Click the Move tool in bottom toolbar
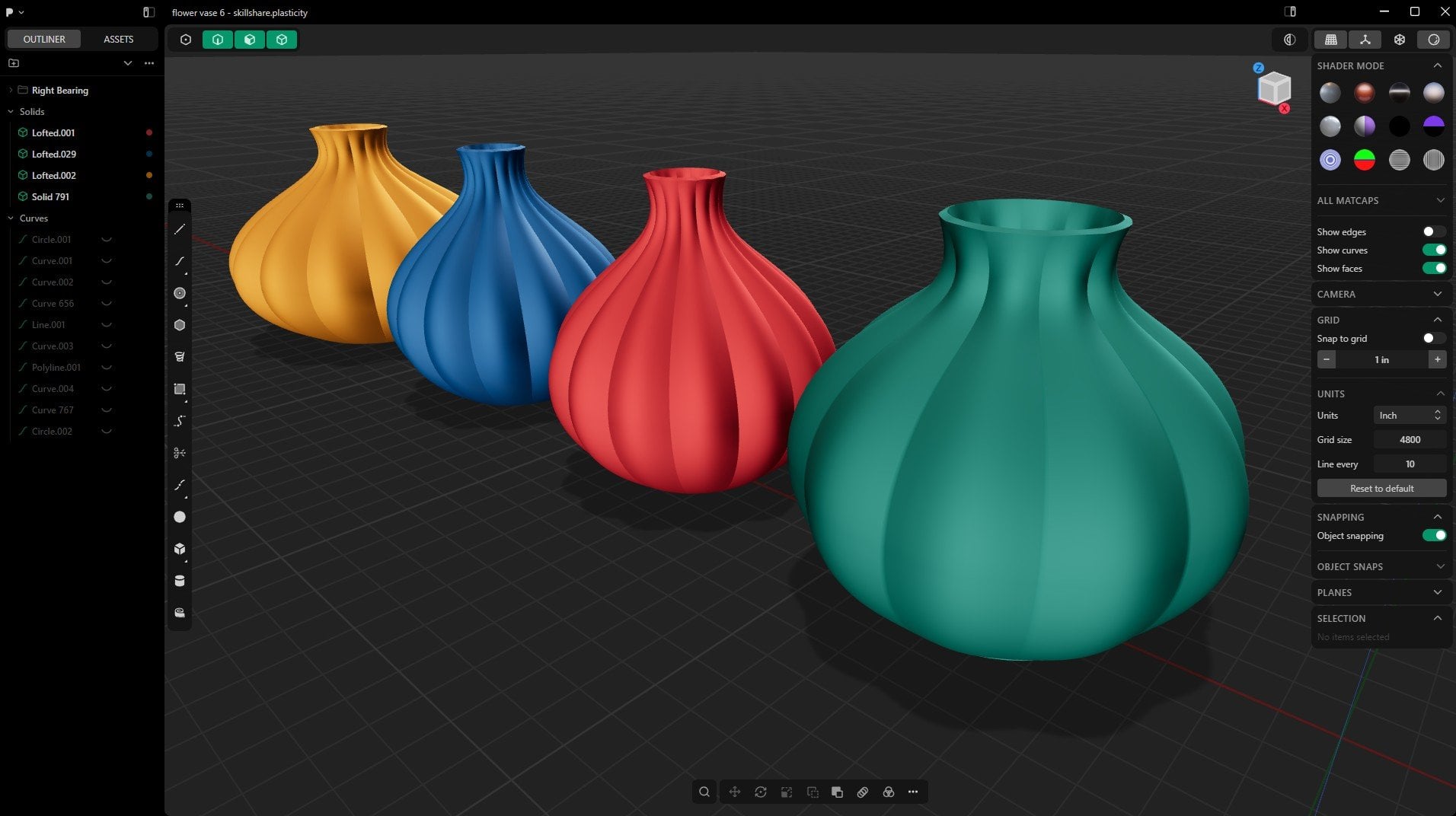This screenshot has height=816, width=1456. tap(735, 792)
